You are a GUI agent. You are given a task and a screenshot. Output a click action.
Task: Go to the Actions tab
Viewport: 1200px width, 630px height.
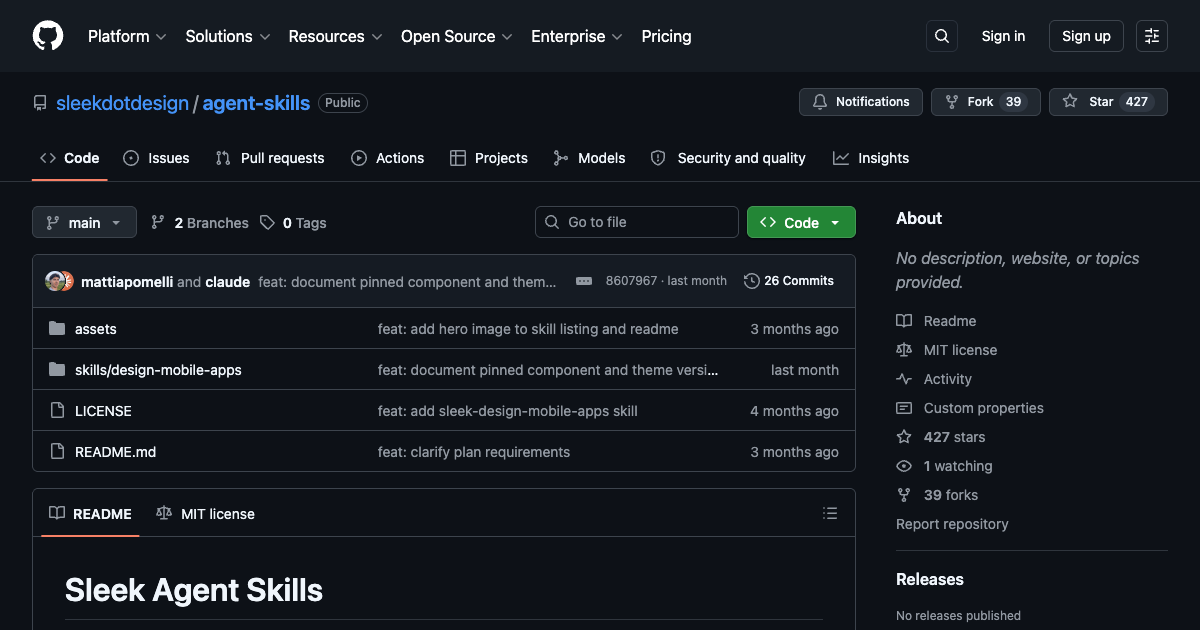coord(388,158)
